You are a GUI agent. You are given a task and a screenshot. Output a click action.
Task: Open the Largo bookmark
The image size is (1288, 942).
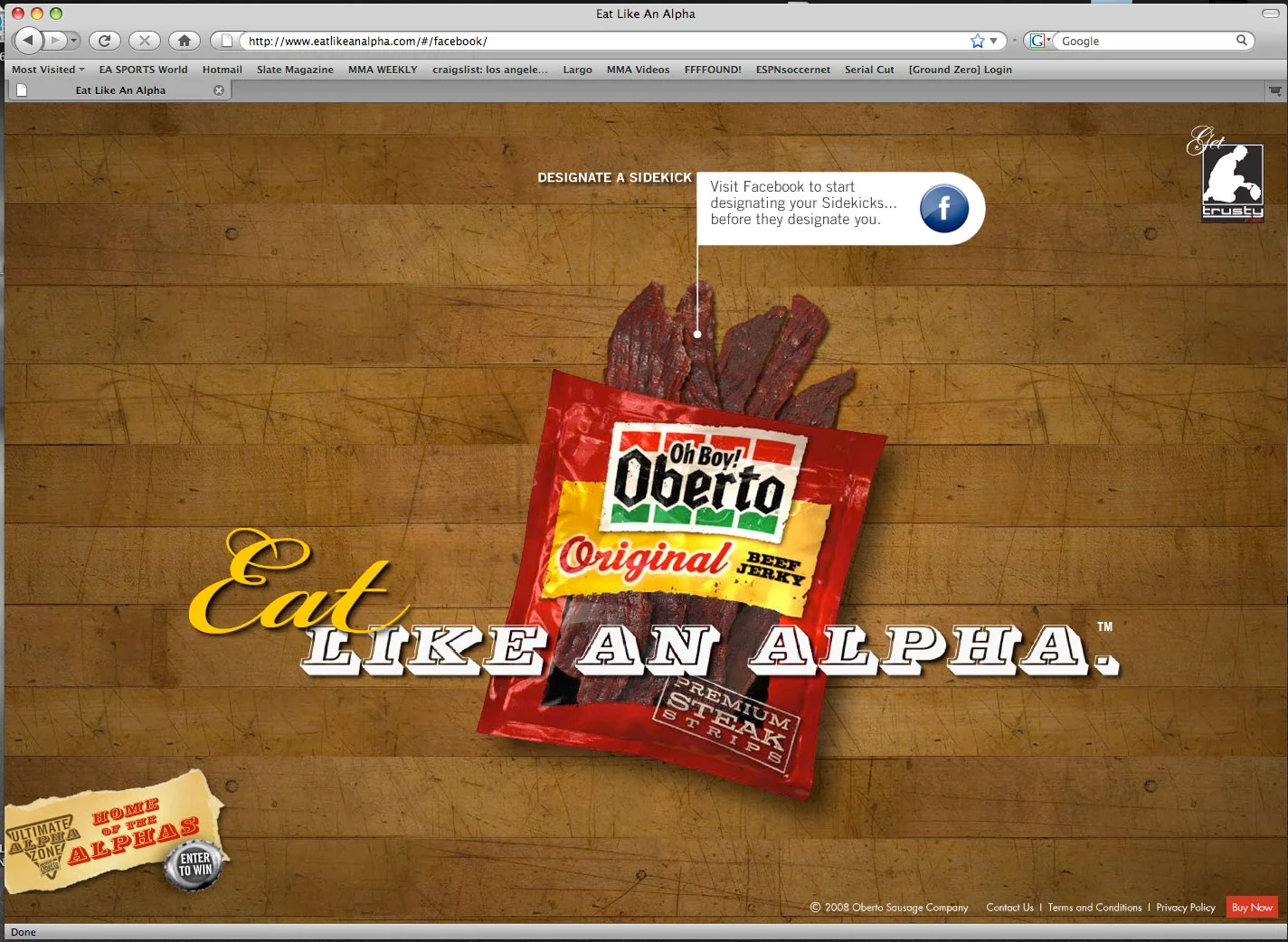577,70
